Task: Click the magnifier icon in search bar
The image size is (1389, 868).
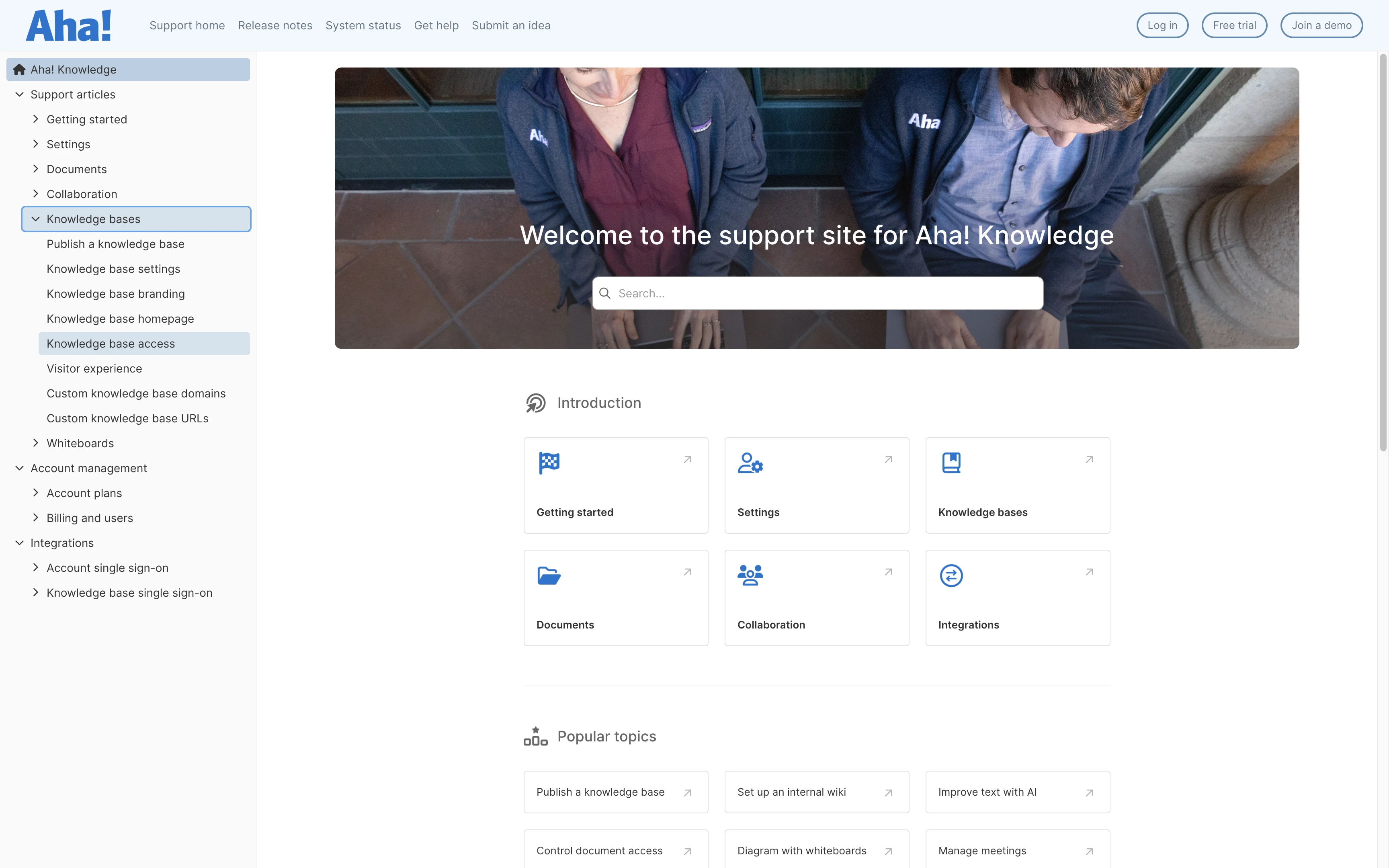Action: pyautogui.click(x=604, y=293)
